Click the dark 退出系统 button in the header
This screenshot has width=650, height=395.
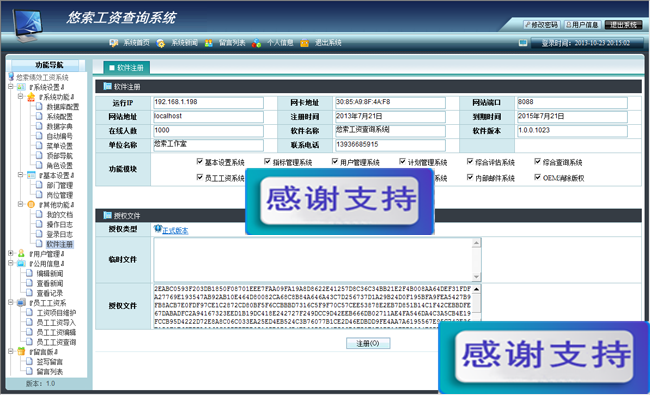[x=623, y=25]
